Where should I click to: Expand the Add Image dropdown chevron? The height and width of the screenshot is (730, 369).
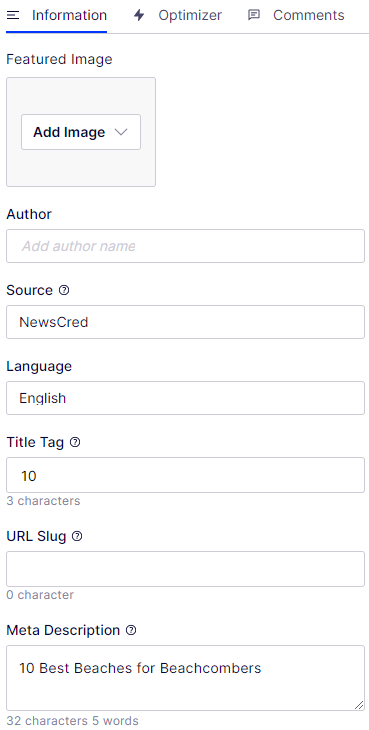pos(121,132)
